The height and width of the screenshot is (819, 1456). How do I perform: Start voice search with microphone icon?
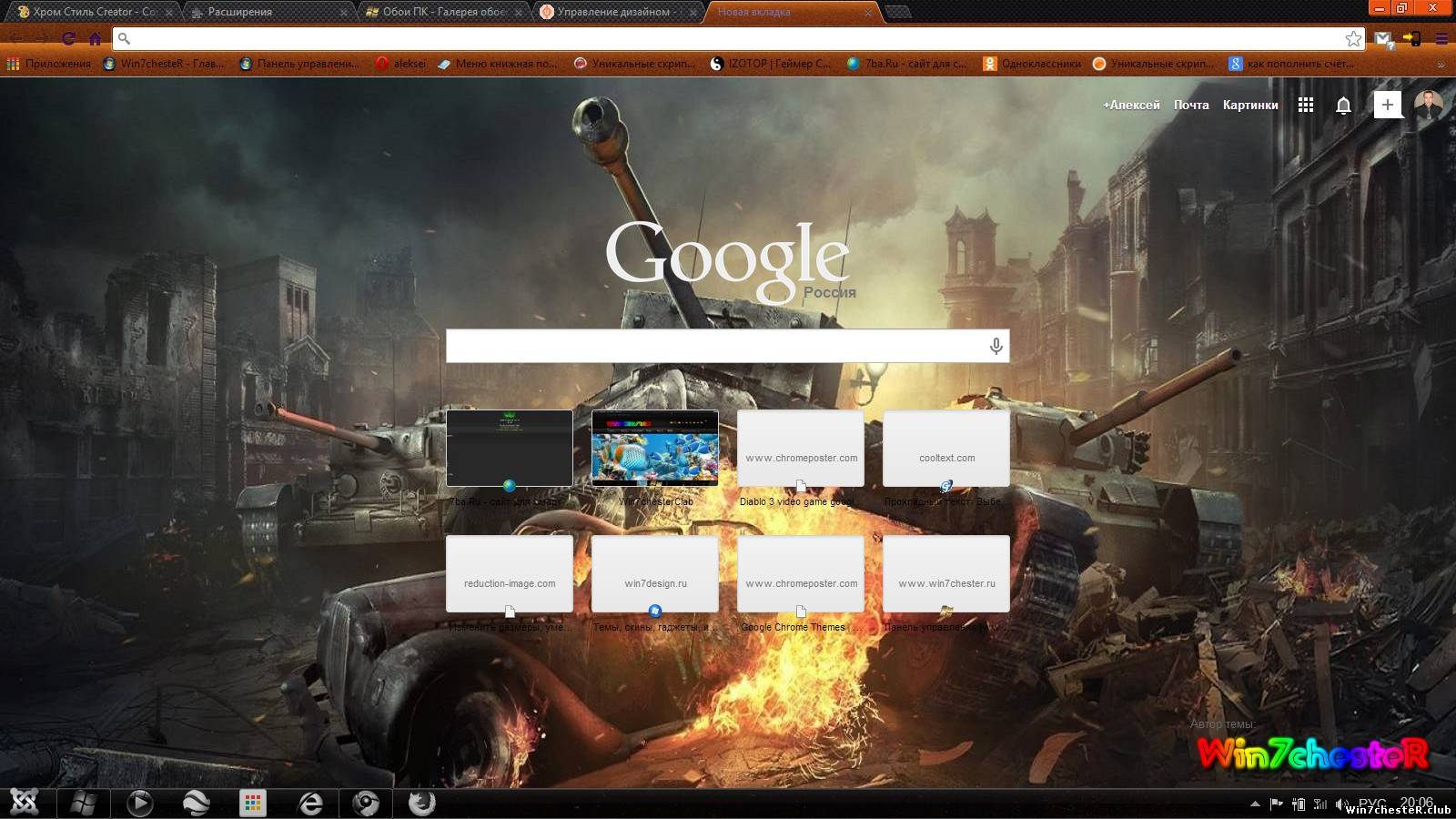996,346
